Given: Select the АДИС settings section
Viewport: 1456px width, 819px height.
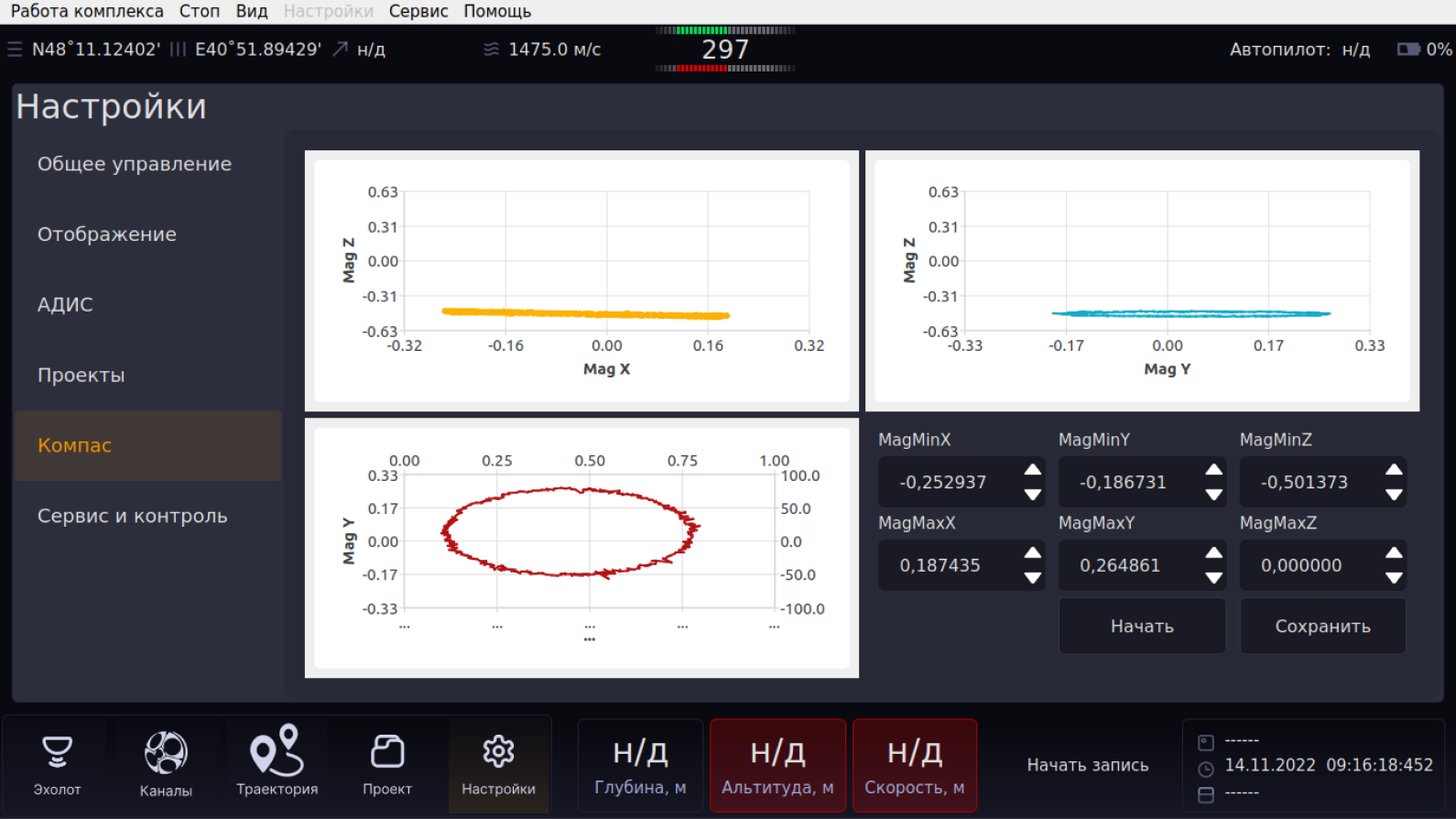Looking at the screenshot, I should [x=148, y=305].
